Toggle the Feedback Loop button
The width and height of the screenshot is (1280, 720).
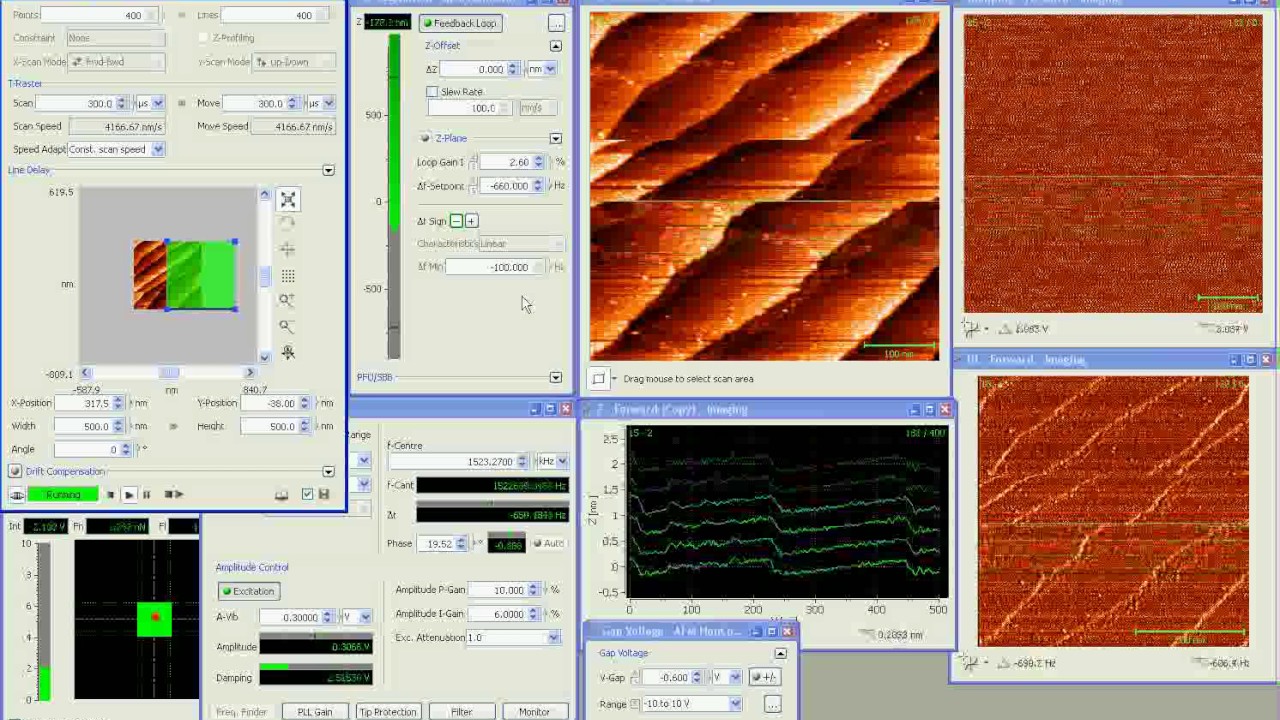tap(460, 23)
